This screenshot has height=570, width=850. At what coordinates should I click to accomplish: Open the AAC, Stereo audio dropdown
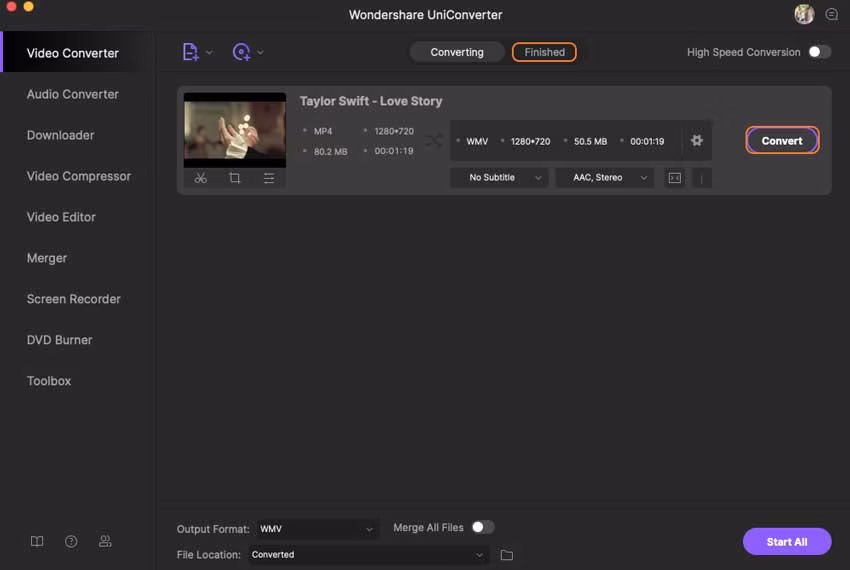pos(604,177)
